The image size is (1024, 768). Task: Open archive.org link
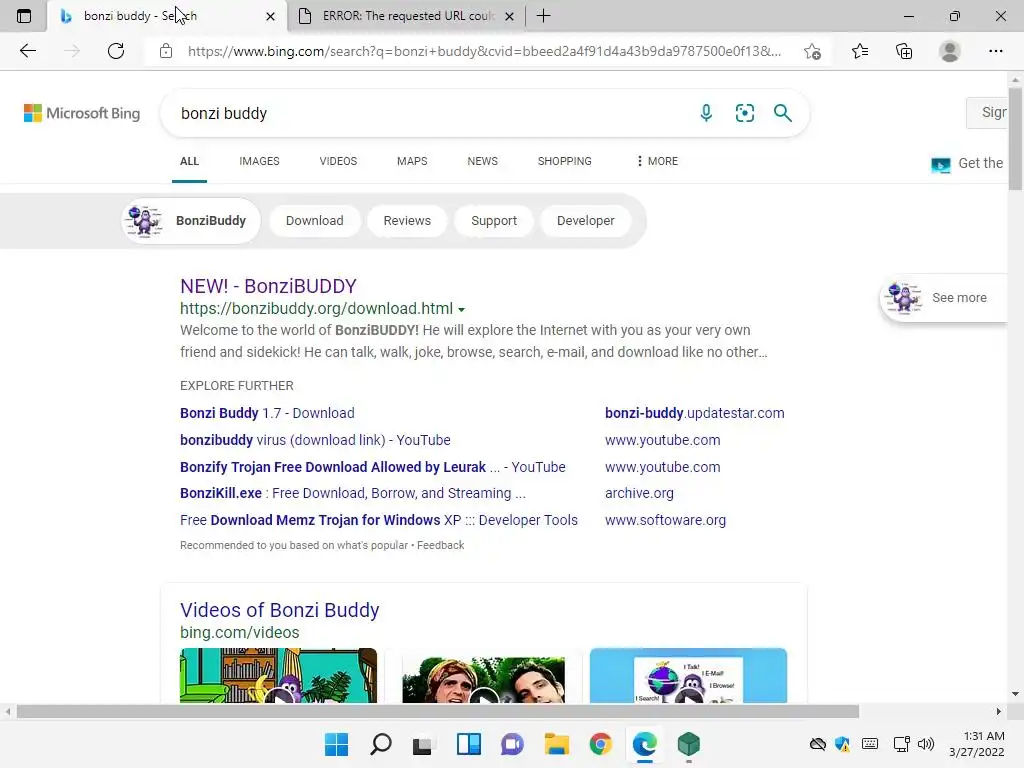coord(639,493)
